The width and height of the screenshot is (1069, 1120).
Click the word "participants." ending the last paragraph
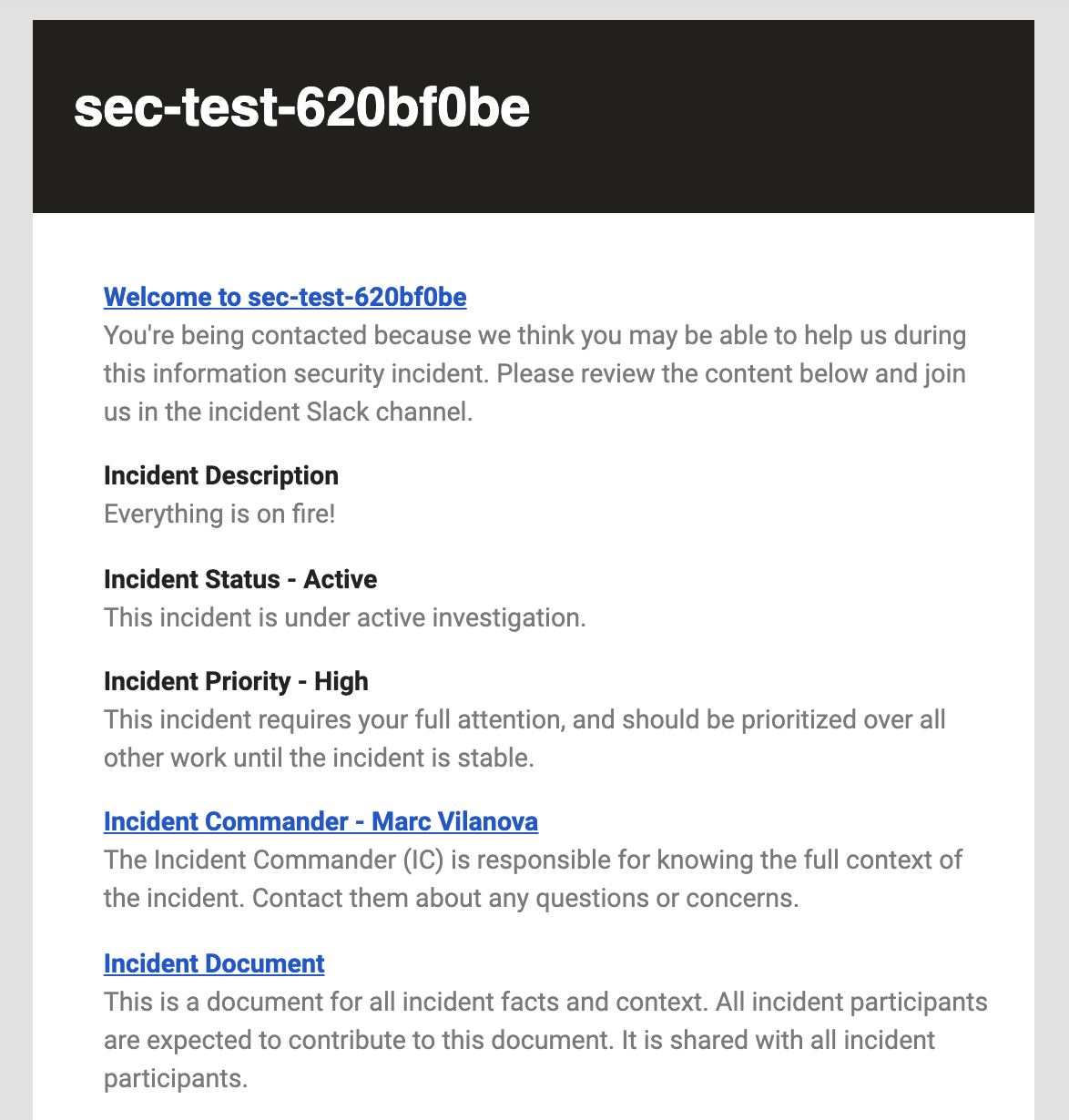(x=176, y=1078)
